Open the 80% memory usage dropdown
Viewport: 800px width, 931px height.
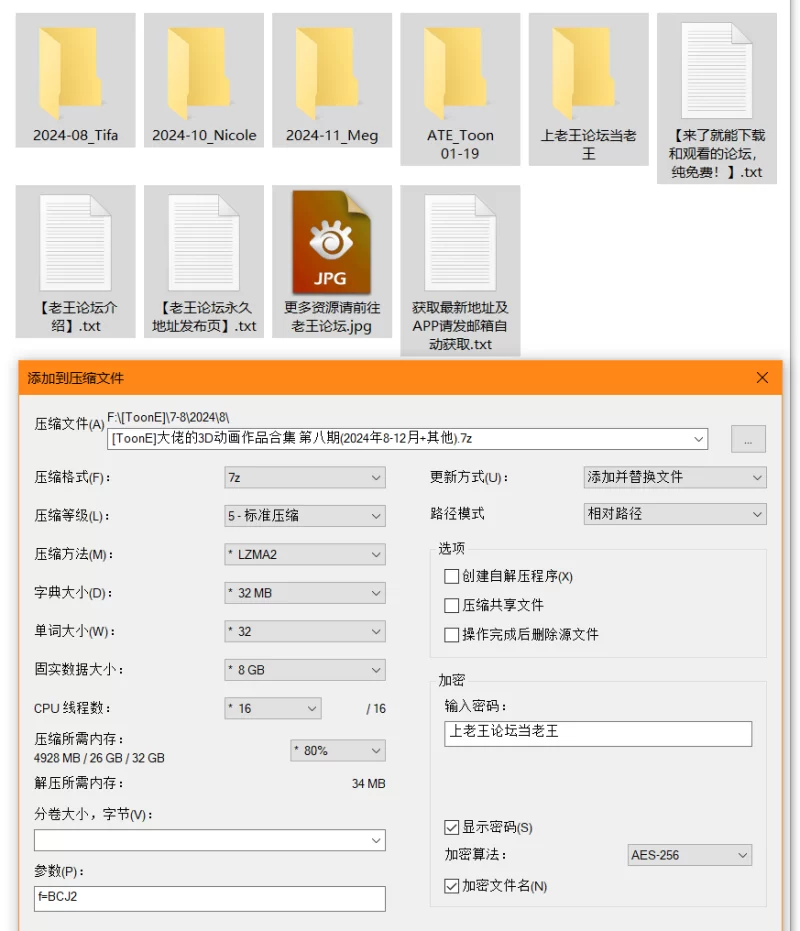(338, 750)
